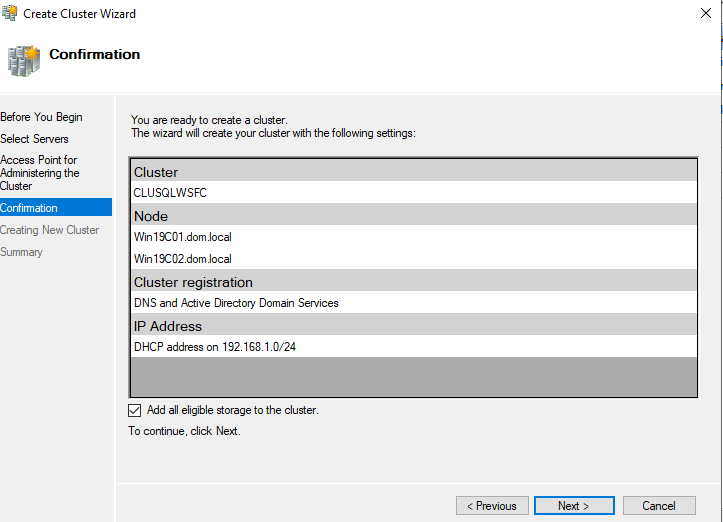Close the Create Cluster Wizard window
Screen dimensions: 723x522
pos(707,14)
